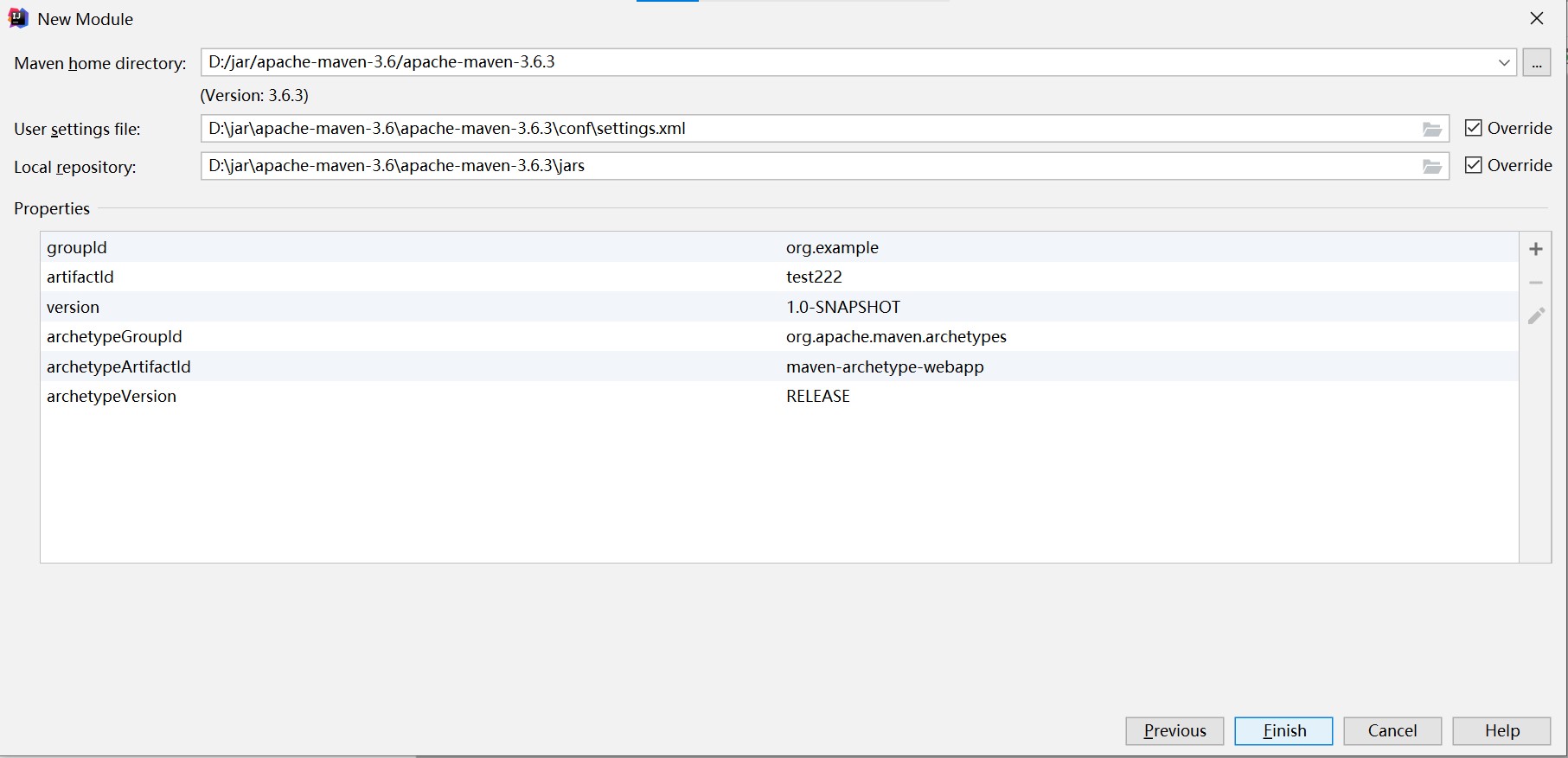Click the IntelliJ New Module title icon
Viewport: 1568px width, 758px height.
(x=18, y=18)
